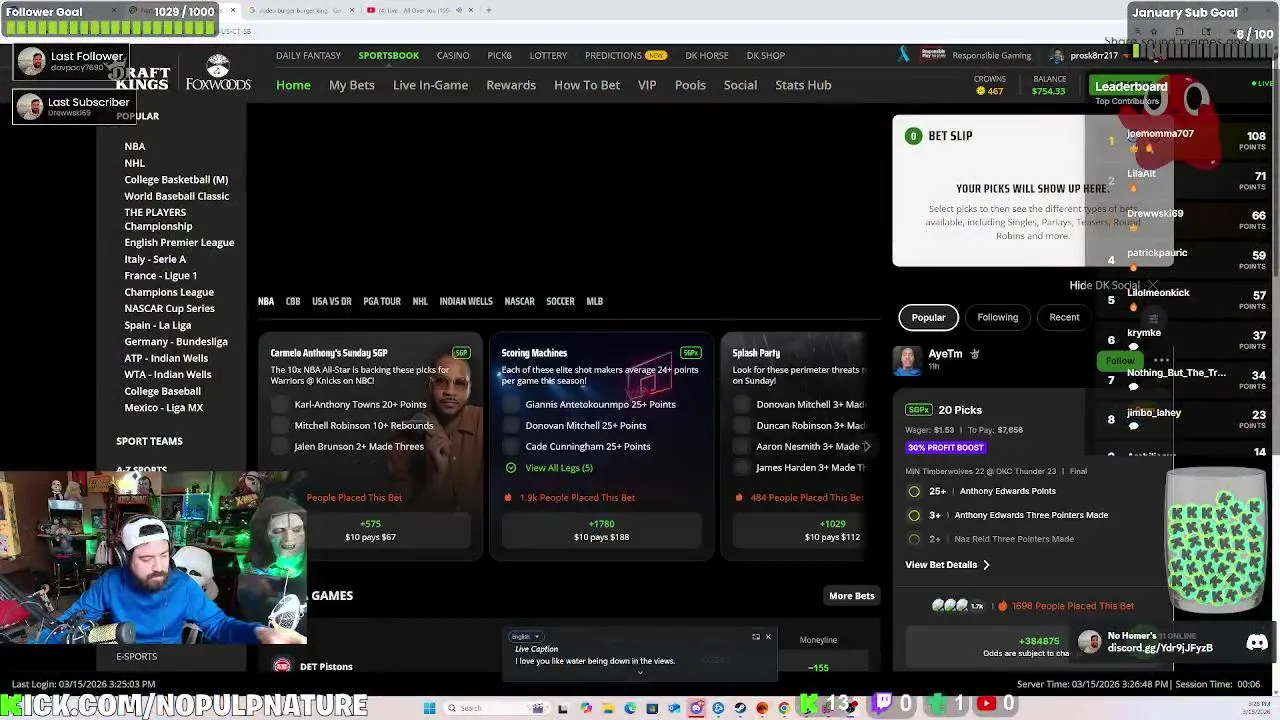Open the Stats Hub menu item
The width and height of the screenshot is (1280, 720).
coord(803,85)
